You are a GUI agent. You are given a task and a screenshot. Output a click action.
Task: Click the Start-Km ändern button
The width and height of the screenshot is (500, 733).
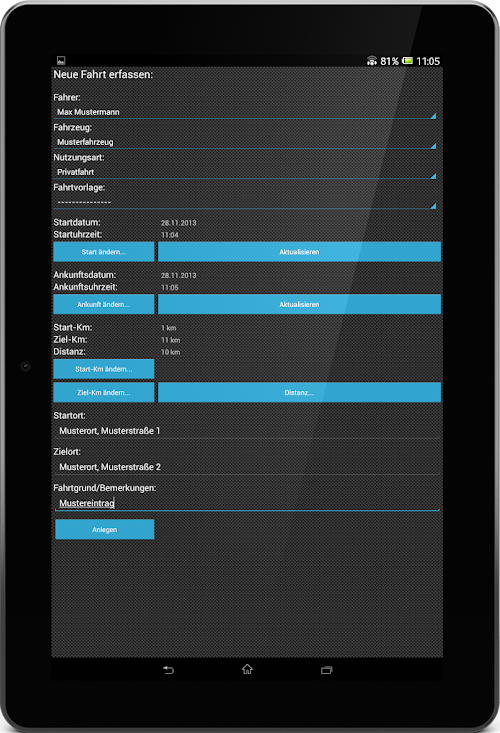[x=104, y=369]
